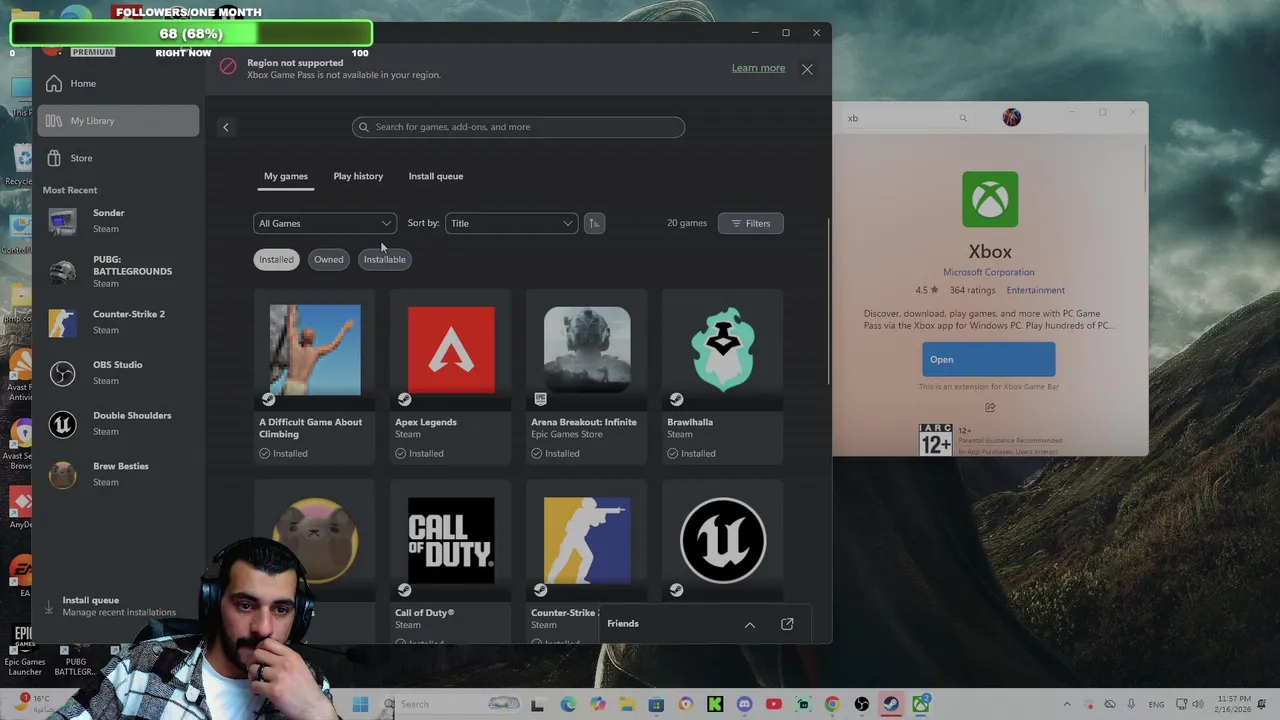Image resolution: width=1280 pixels, height=720 pixels.
Task: Click the Microsoft Store search box
Action: 907,118
